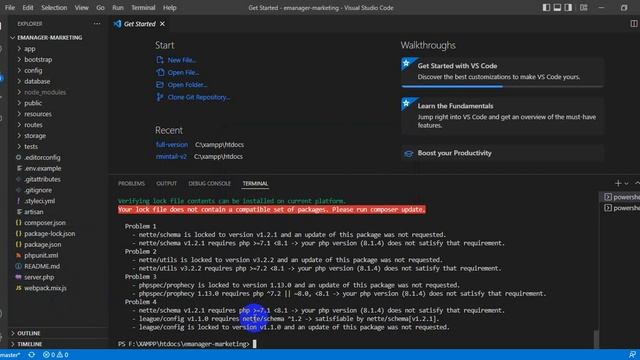Expand the database folder
The image size is (640, 360).
point(37,81)
